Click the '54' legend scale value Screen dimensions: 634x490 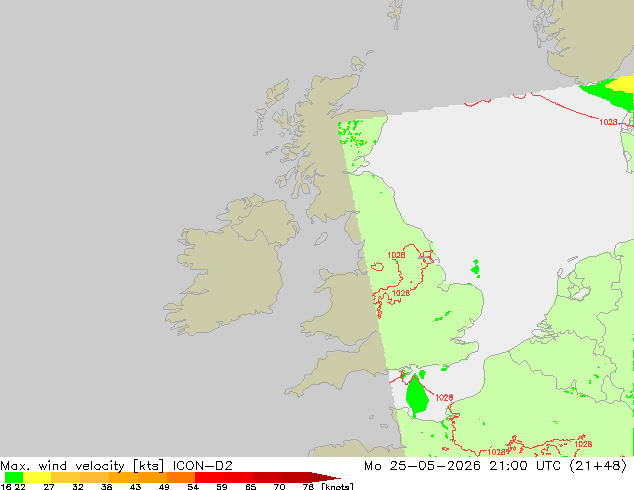point(193,487)
